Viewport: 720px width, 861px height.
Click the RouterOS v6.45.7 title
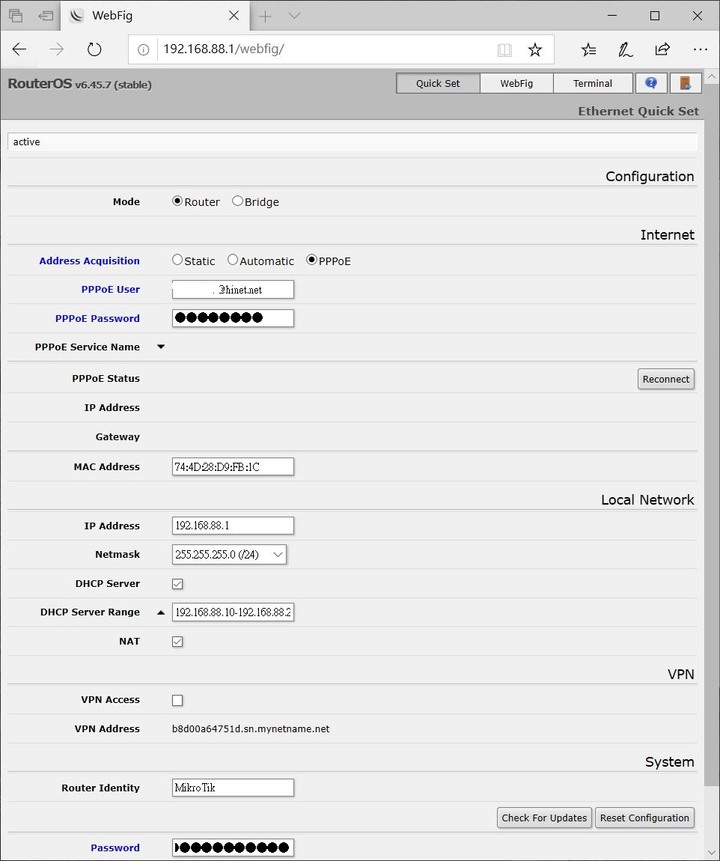tap(80, 84)
